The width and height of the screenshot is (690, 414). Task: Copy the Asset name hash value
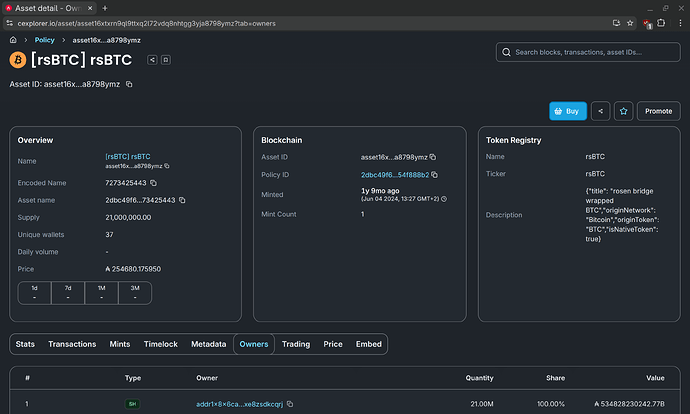(182, 200)
